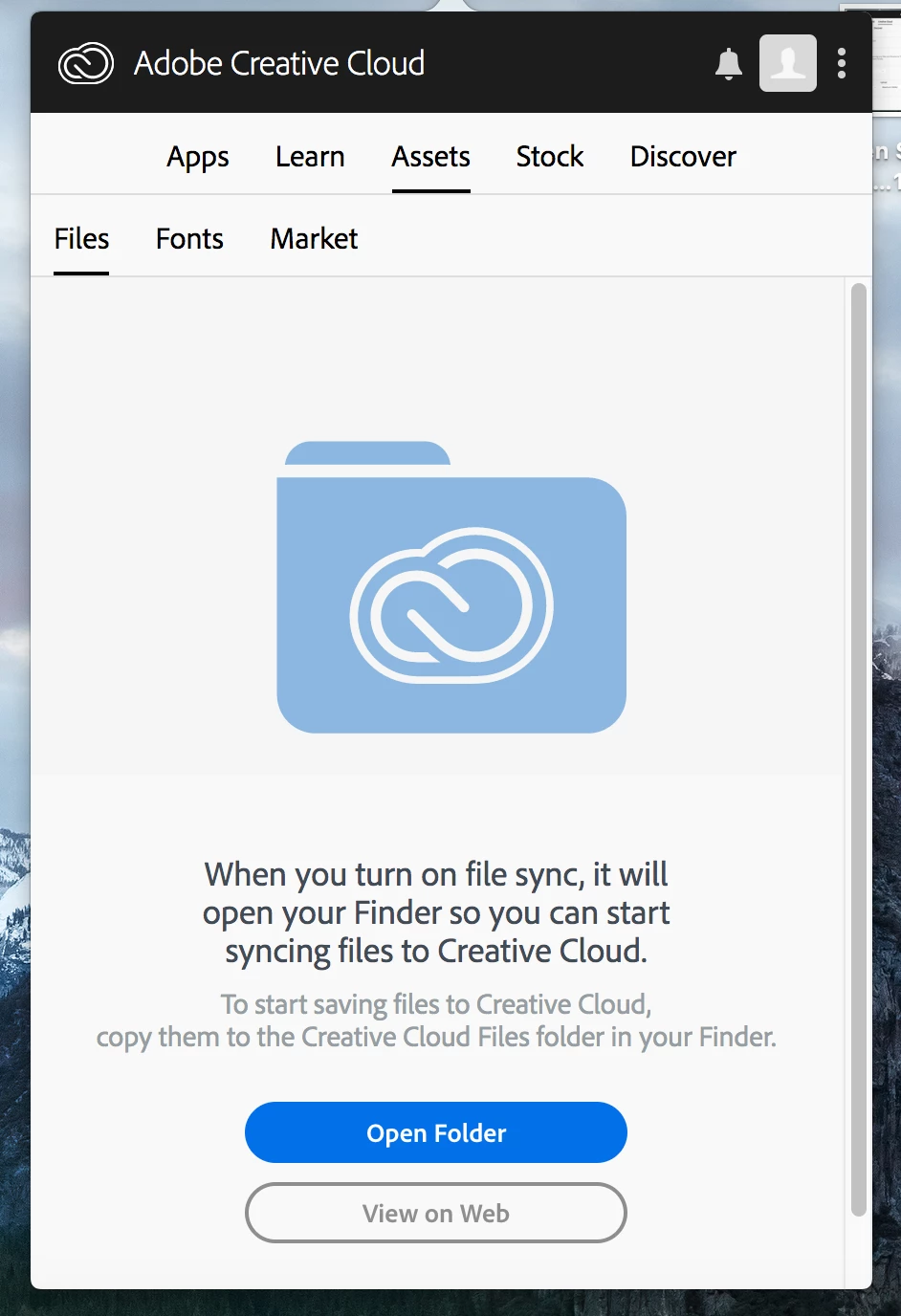Click the View on Web button
Screen dimensions: 901x1316
click(x=436, y=1213)
